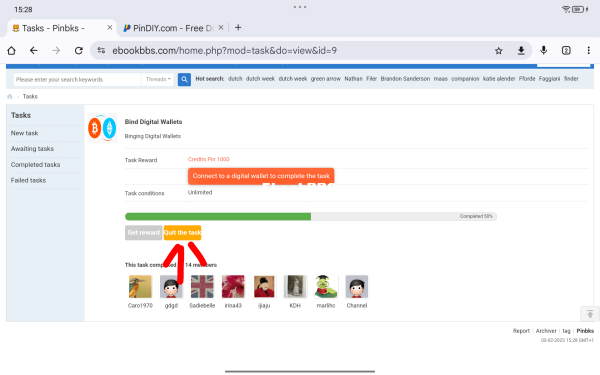
Task: Open Caro1970's avatar thumbnail
Action: [140, 286]
